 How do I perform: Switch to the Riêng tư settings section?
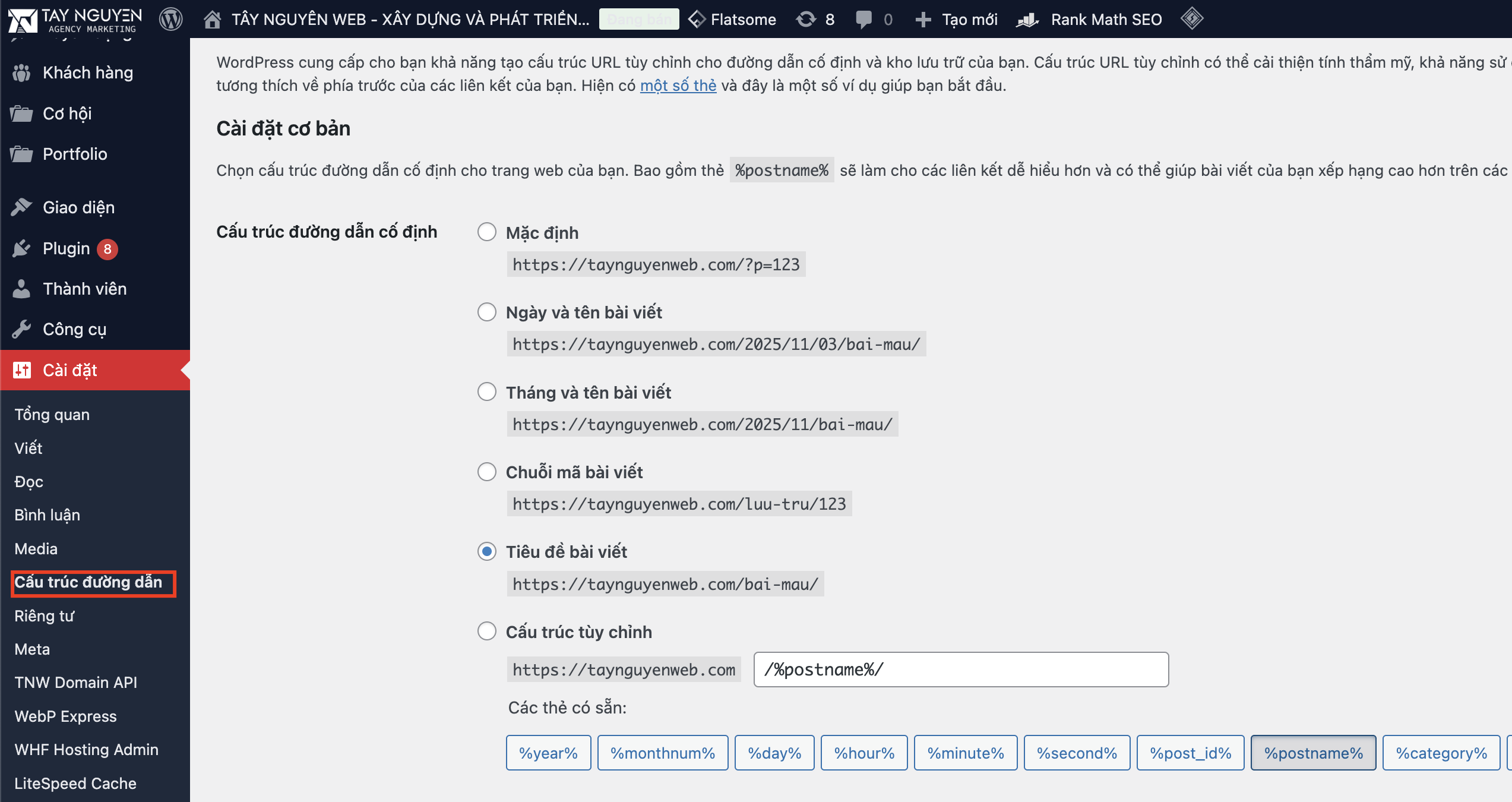click(x=43, y=615)
